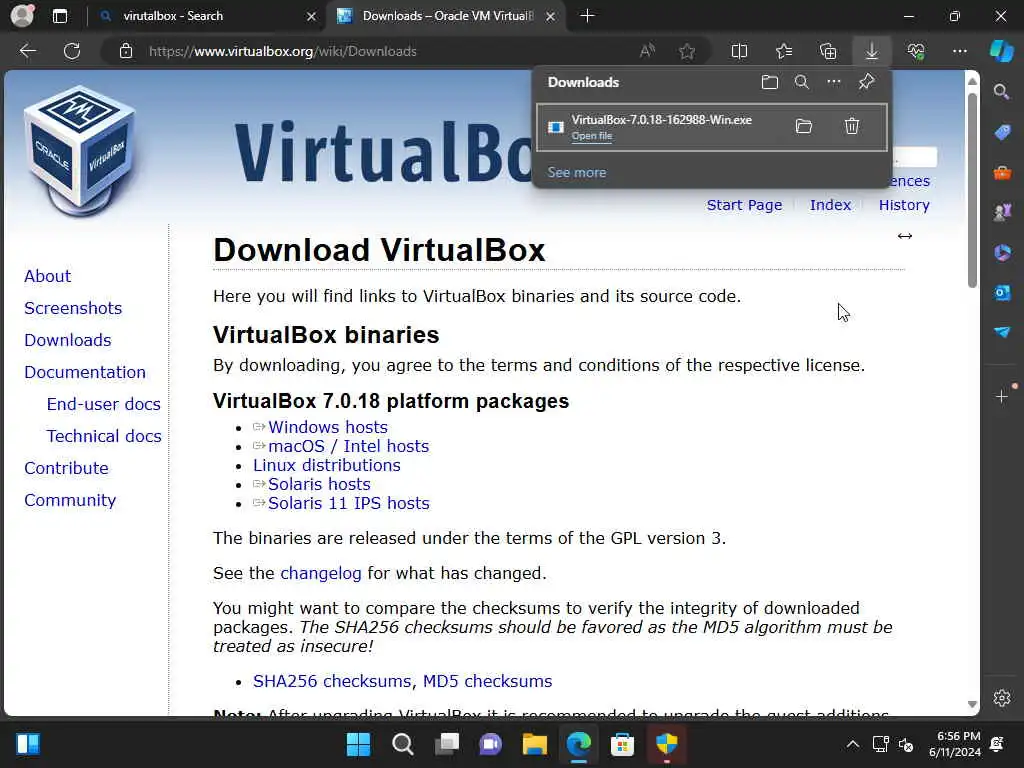Open End-user docs in the left menu
The image size is (1024, 768).
point(103,404)
